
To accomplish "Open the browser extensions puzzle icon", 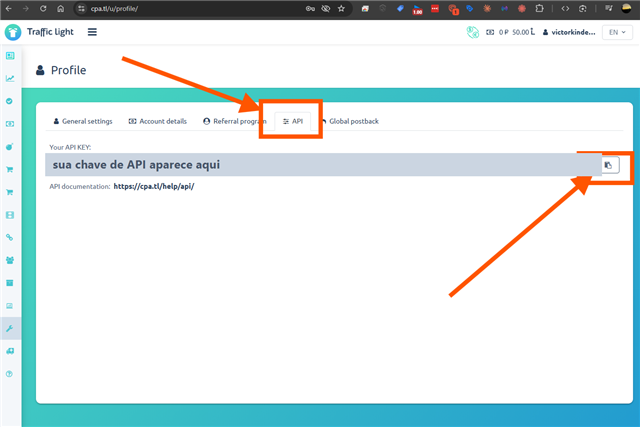I will click(x=539, y=9).
